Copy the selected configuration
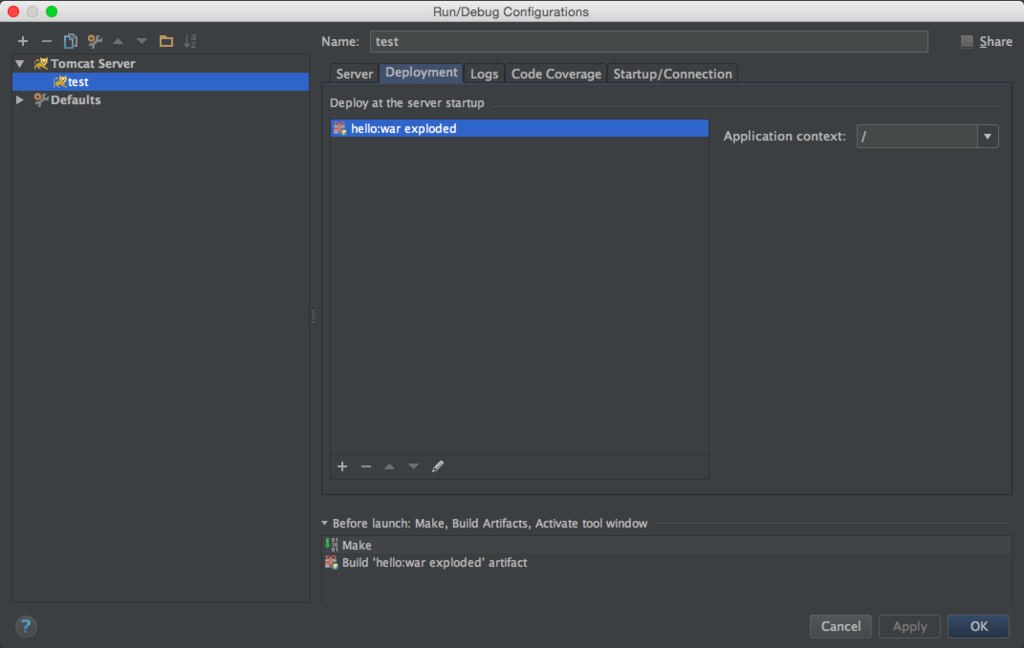 pos(71,41)
